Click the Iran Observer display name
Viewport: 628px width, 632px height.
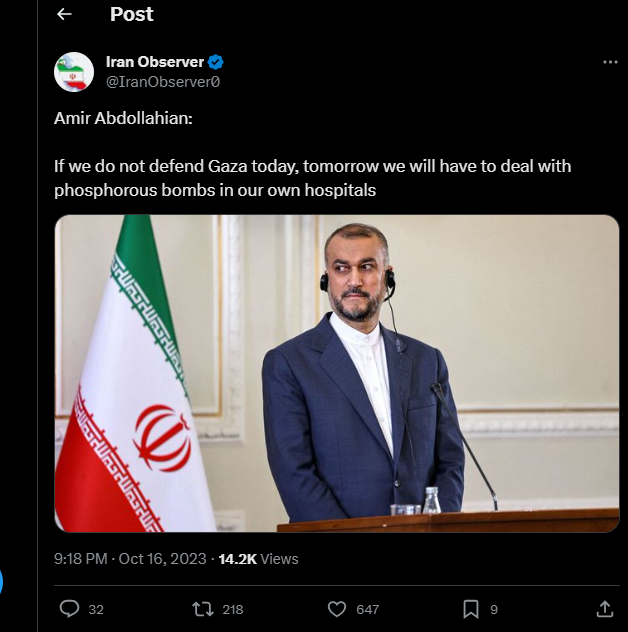pos(155,63)
